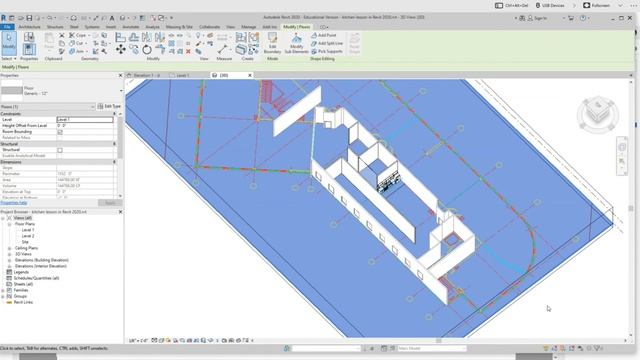640x360 pixels.
Task: Expand the Ceiling Plans tree node
Action: [9, 248]
